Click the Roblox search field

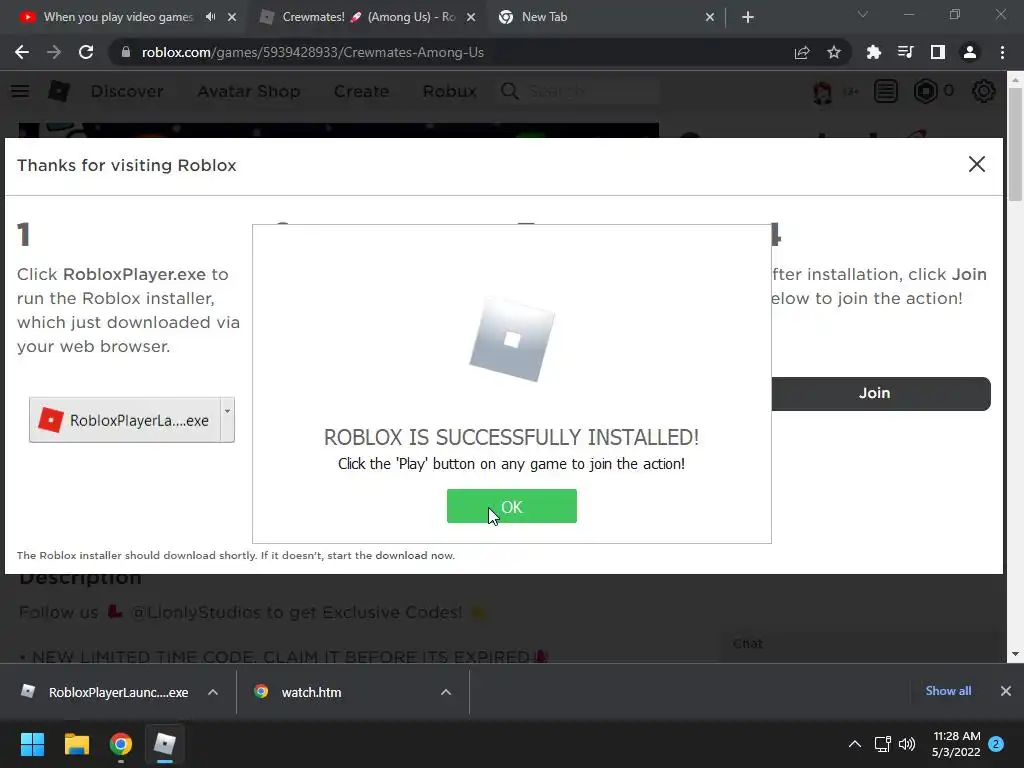[x=579, y=91]
